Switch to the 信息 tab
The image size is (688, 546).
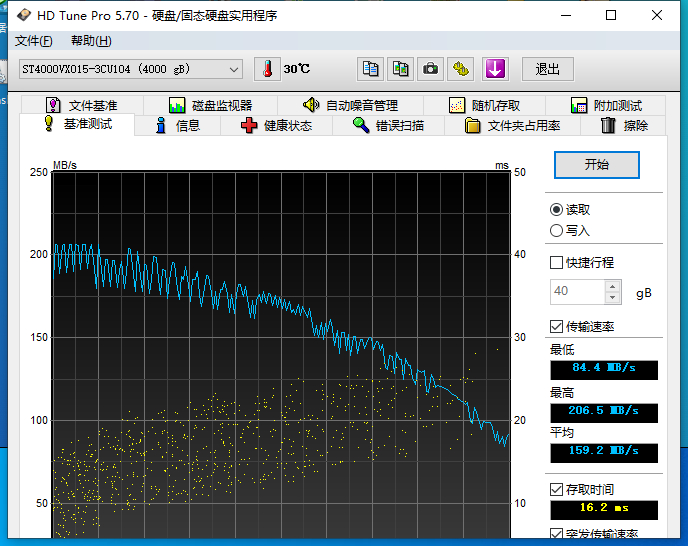tap(178, 126)
